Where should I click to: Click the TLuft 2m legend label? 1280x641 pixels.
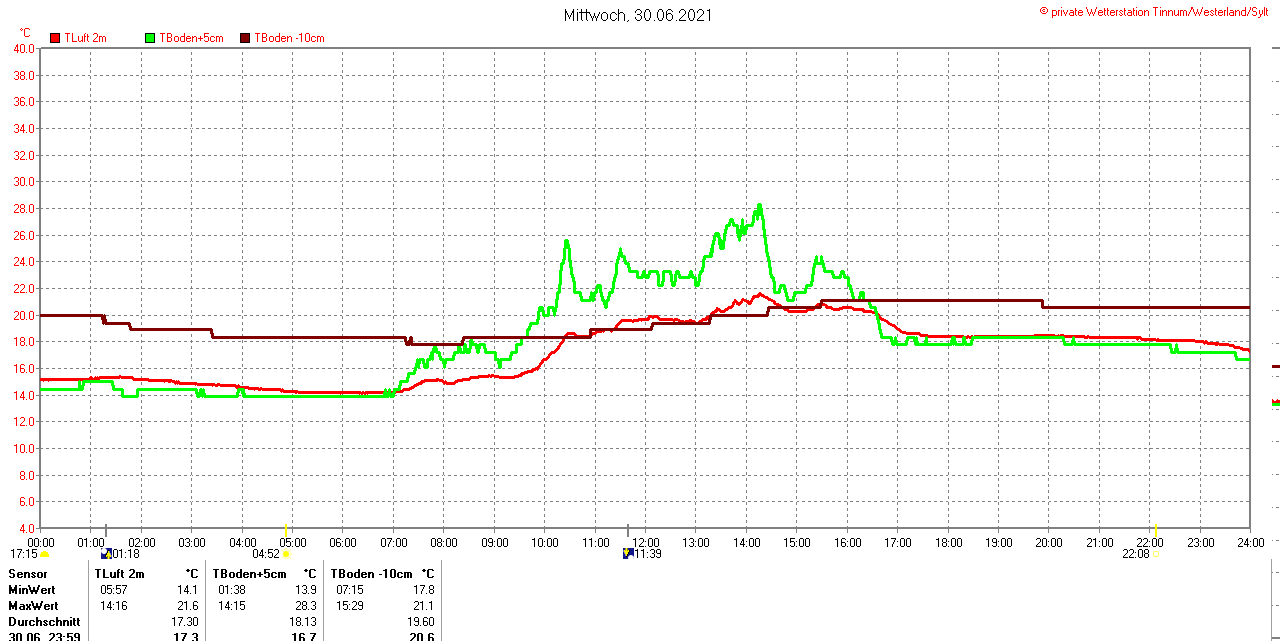coord(85,38)
